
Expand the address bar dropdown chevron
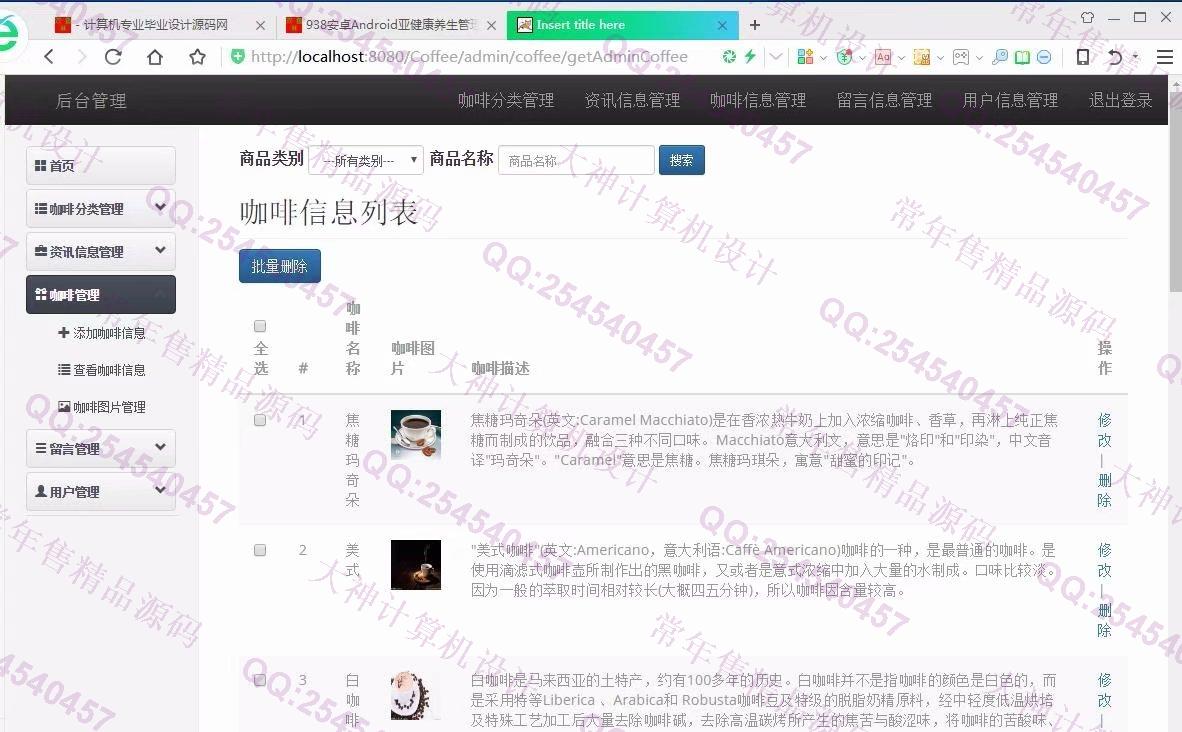(x=775, y=57)
